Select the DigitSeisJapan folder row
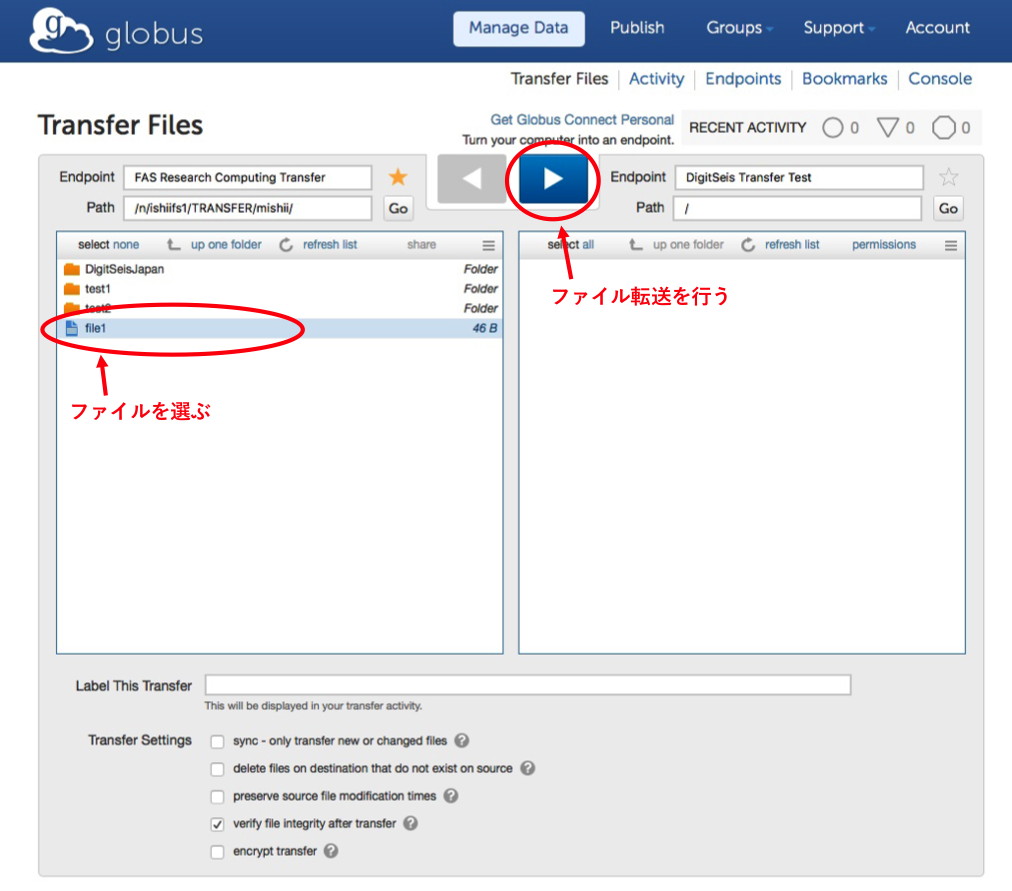Screen dimensions: 1012x891 [x=279, y=269]
